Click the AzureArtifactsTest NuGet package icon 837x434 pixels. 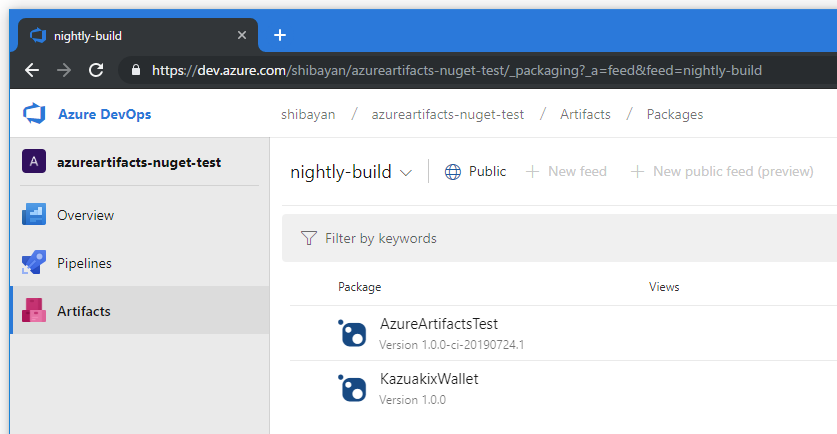pos(353,333)
